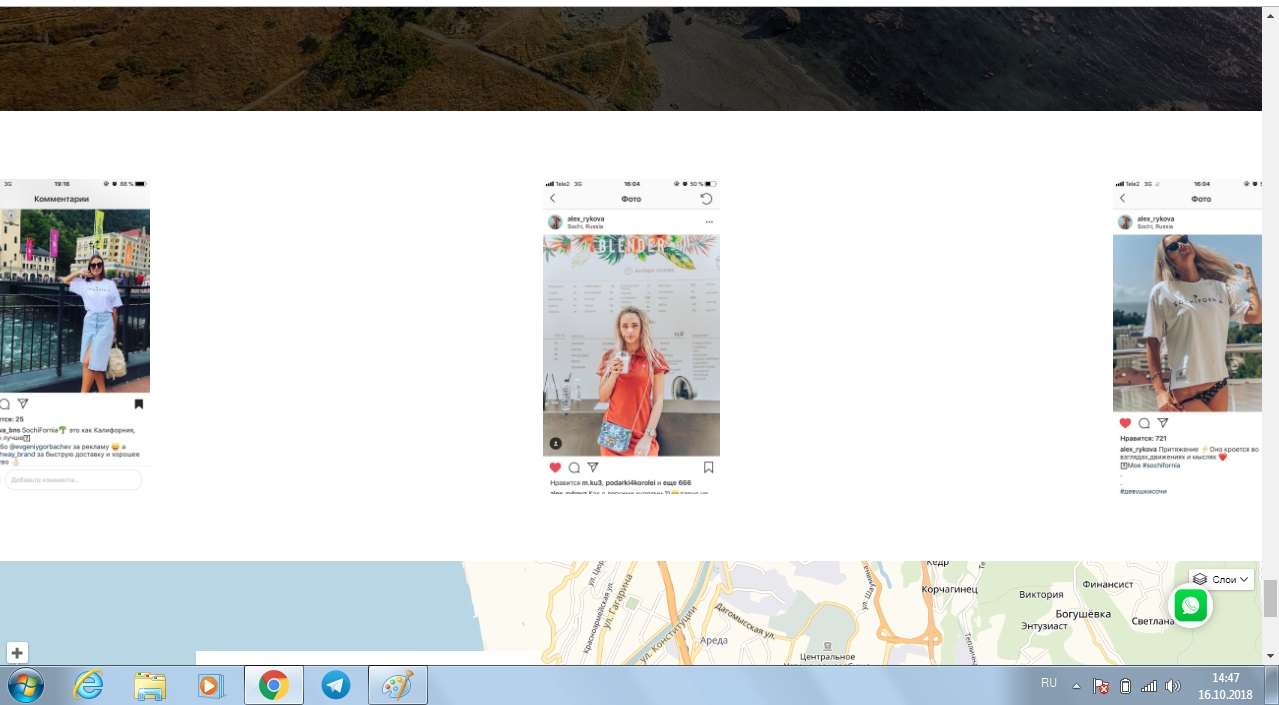
Task: Click the red heart in right screenshot
Action: [1125, 423]
